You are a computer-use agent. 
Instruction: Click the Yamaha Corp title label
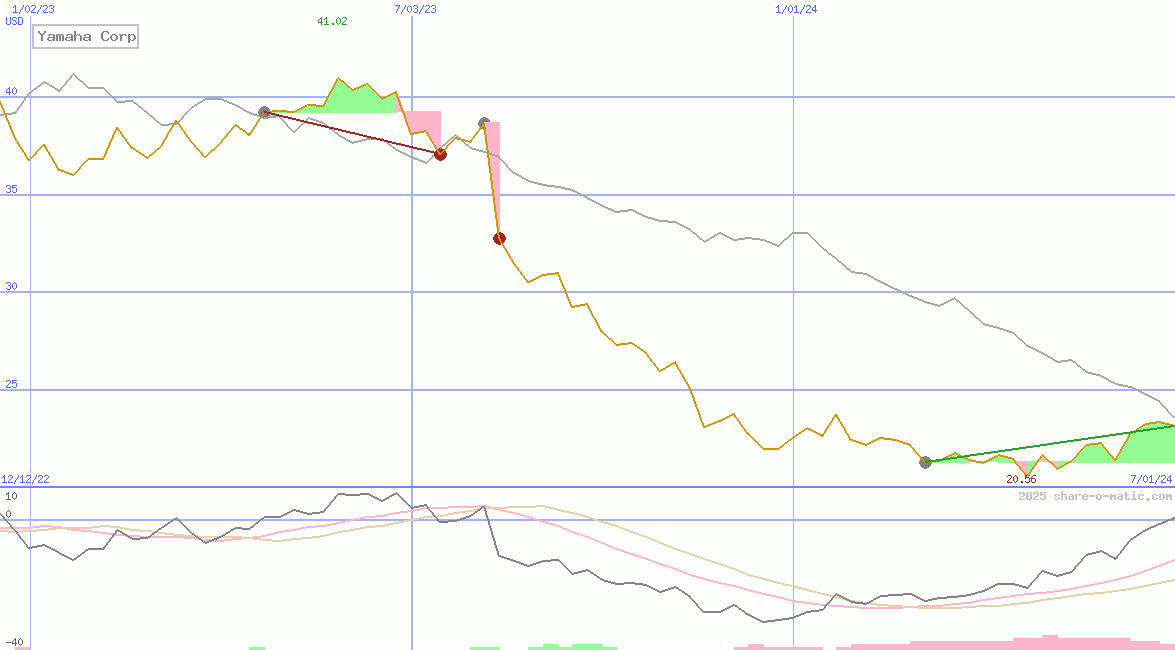tap(86, 37)
